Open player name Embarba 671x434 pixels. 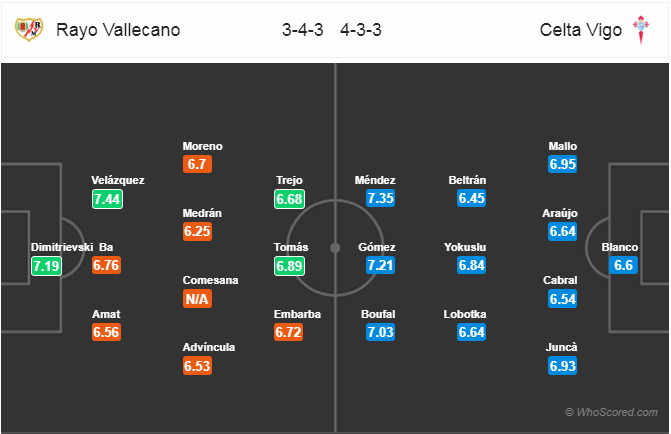(297, 314)
